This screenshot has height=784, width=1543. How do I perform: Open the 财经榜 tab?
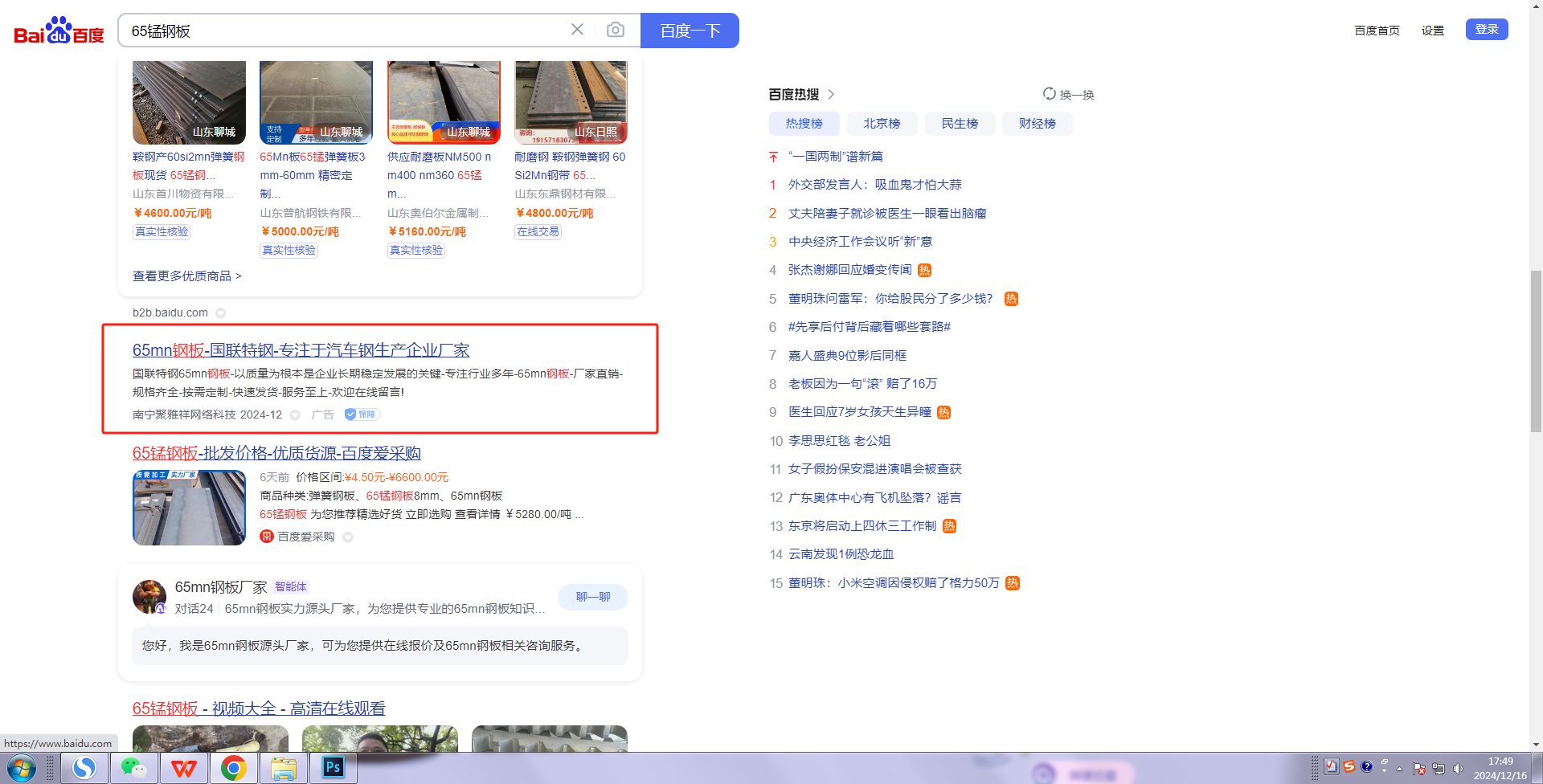coord(1038,124)
